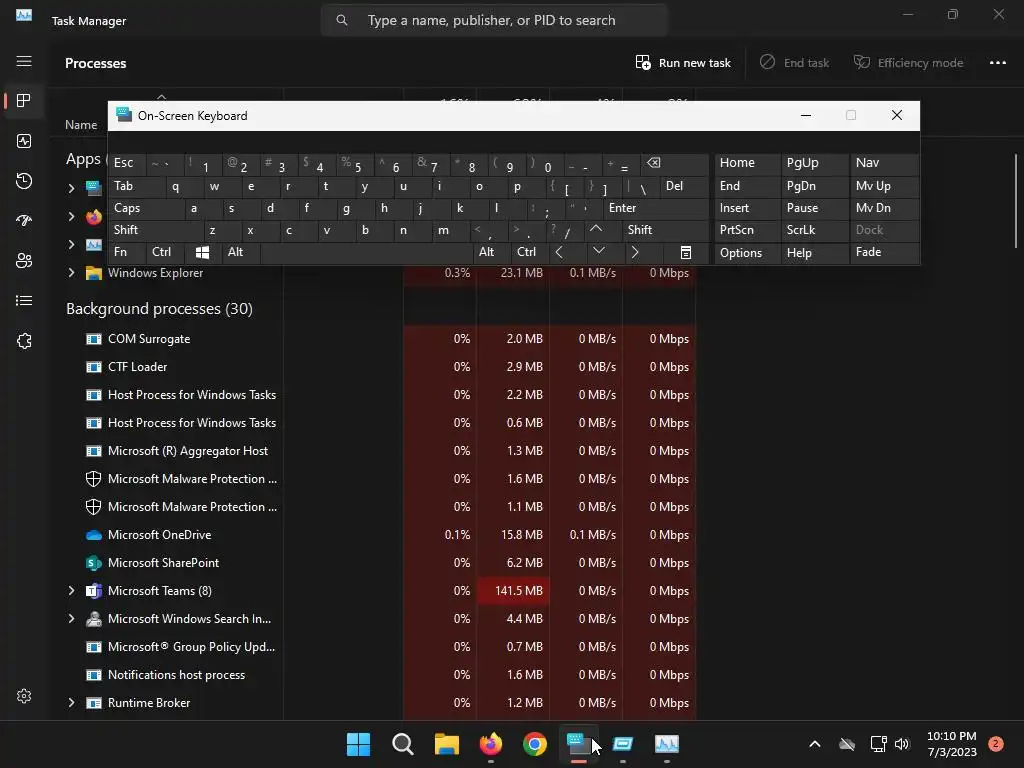Click the context menu key icon
1024x768 pixels.
click(685, 253)
